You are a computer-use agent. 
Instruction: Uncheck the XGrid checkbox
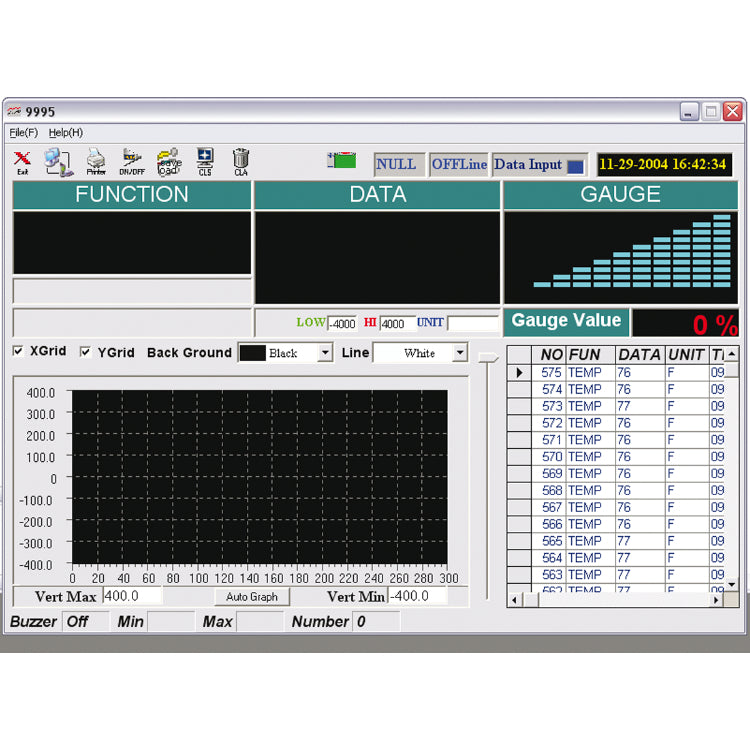(18, 352)
